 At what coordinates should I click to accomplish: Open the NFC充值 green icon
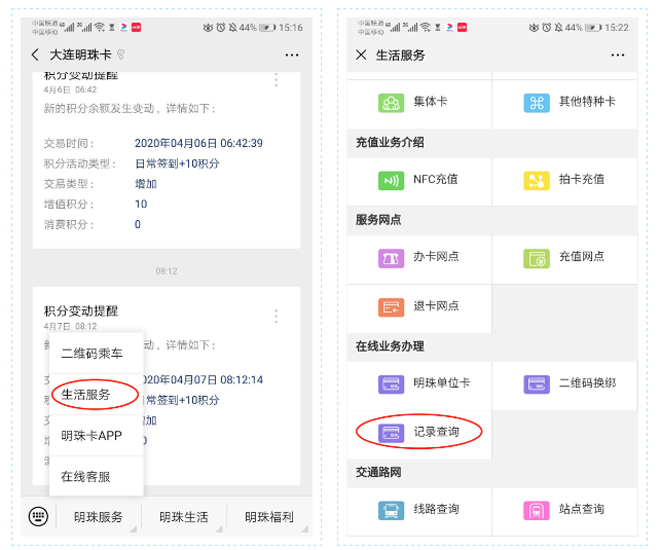tap(390, 180)
